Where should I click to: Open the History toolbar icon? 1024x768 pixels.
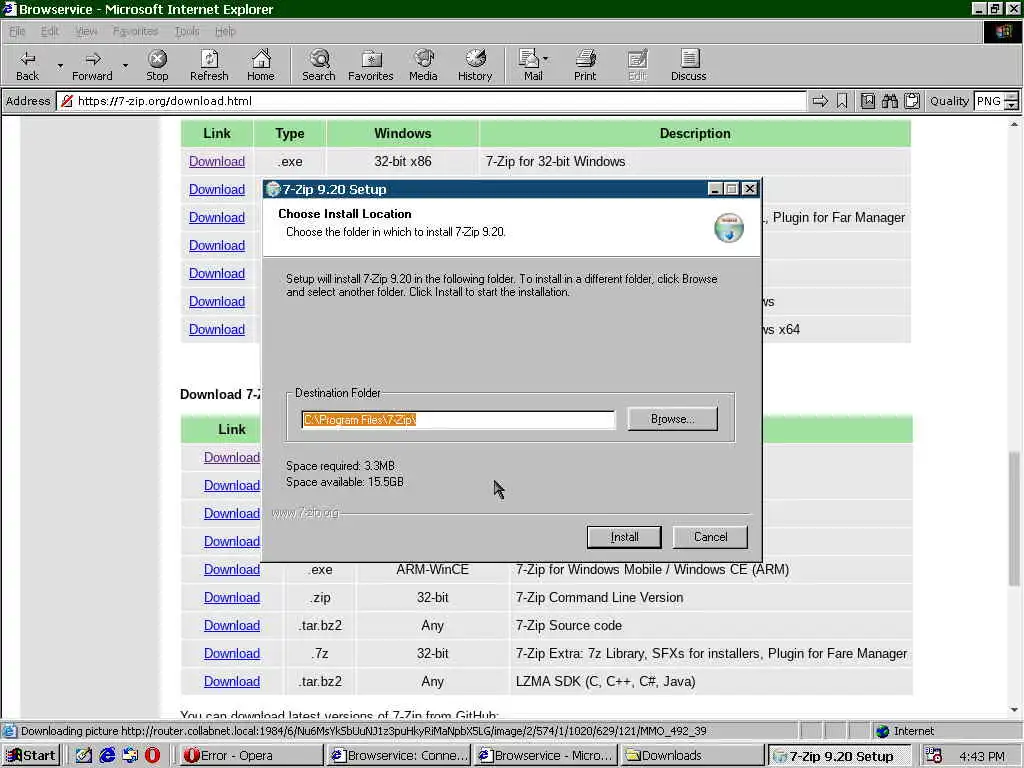475,65
